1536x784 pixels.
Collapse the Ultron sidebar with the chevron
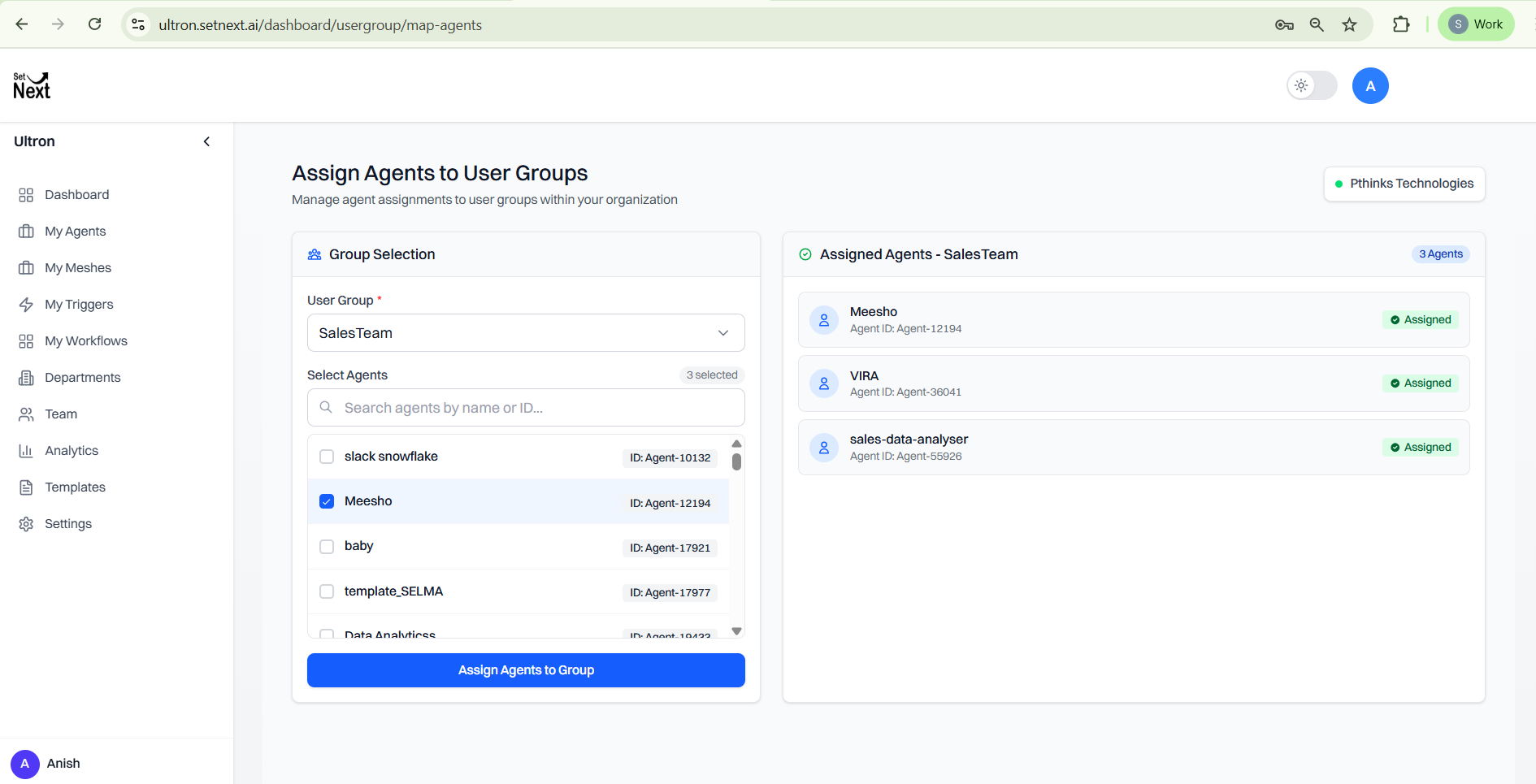(x=206, y=141)
